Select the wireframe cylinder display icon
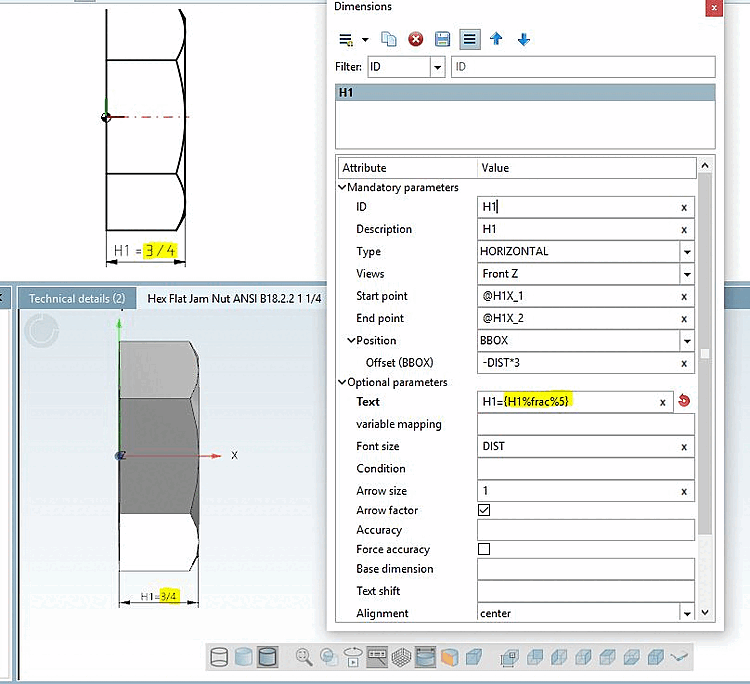The image size is (750, 684). point(220,657)
